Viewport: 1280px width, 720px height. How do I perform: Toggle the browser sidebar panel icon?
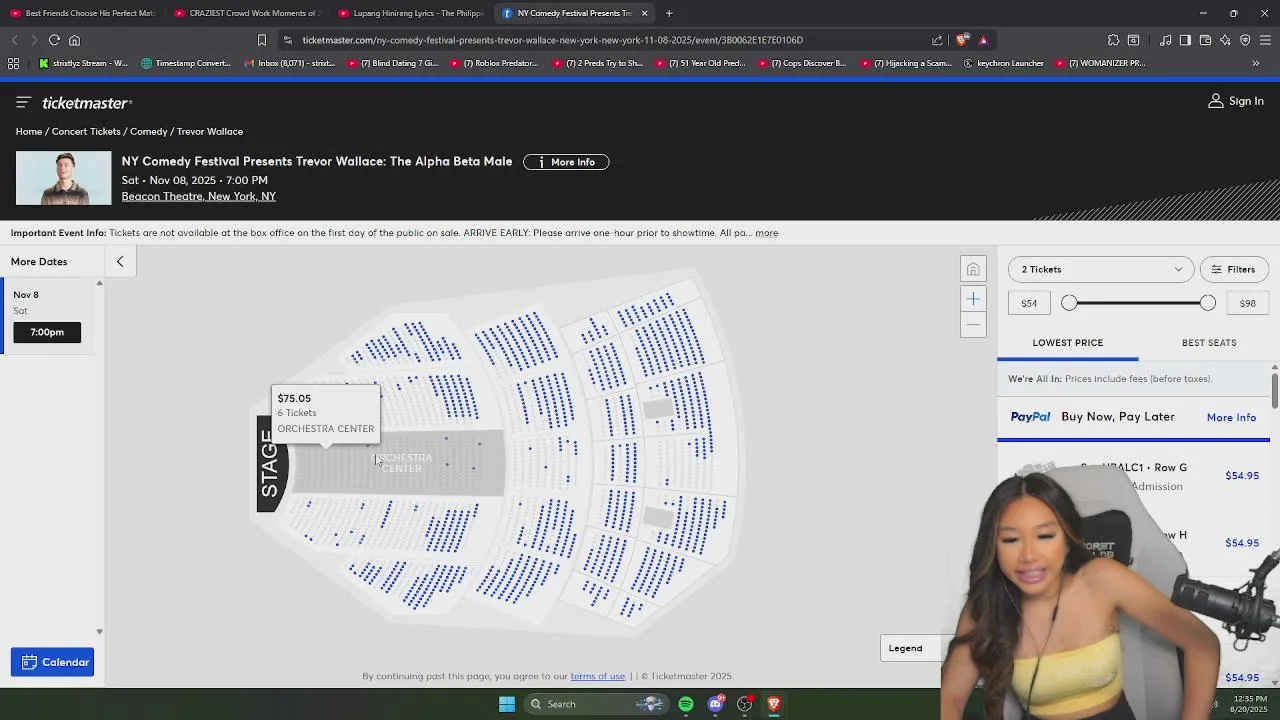tap(1185, 40)
